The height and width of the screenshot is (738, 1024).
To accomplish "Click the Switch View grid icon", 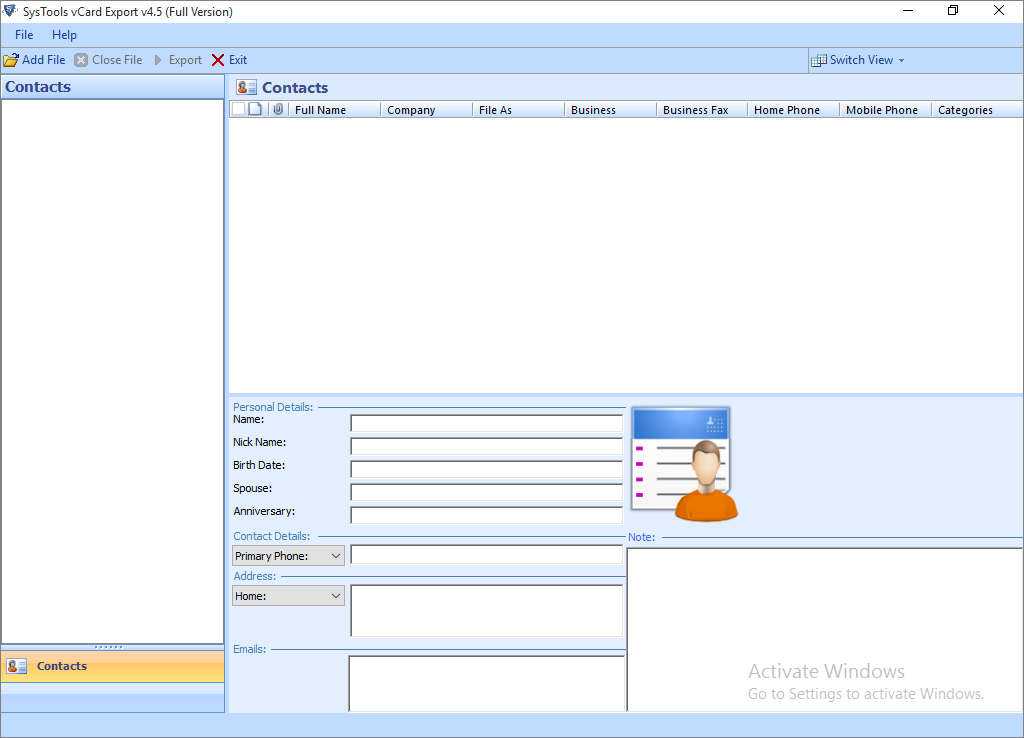I will [820, 60].
